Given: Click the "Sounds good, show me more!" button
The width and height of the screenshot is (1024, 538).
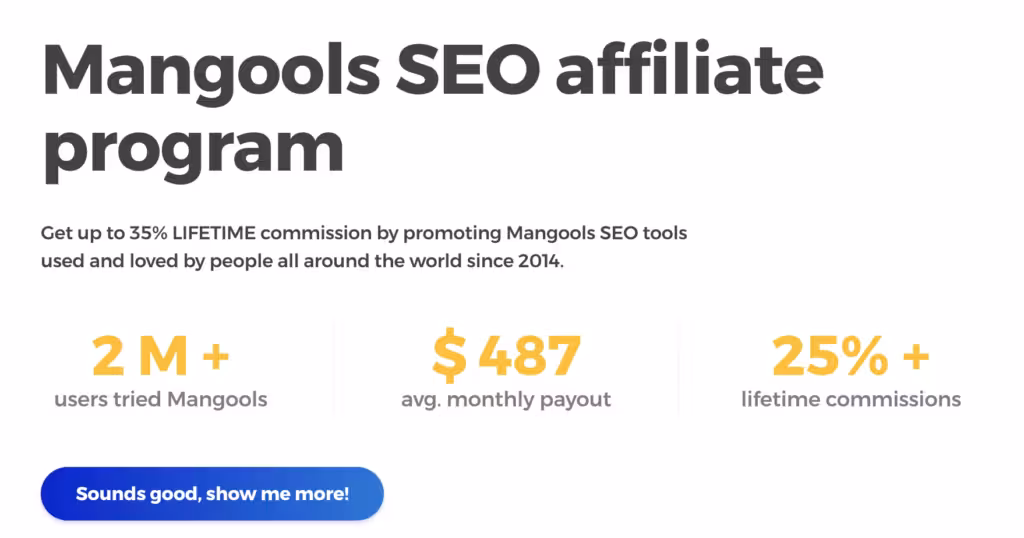Looking at the screenshot, I should point(212,494).
